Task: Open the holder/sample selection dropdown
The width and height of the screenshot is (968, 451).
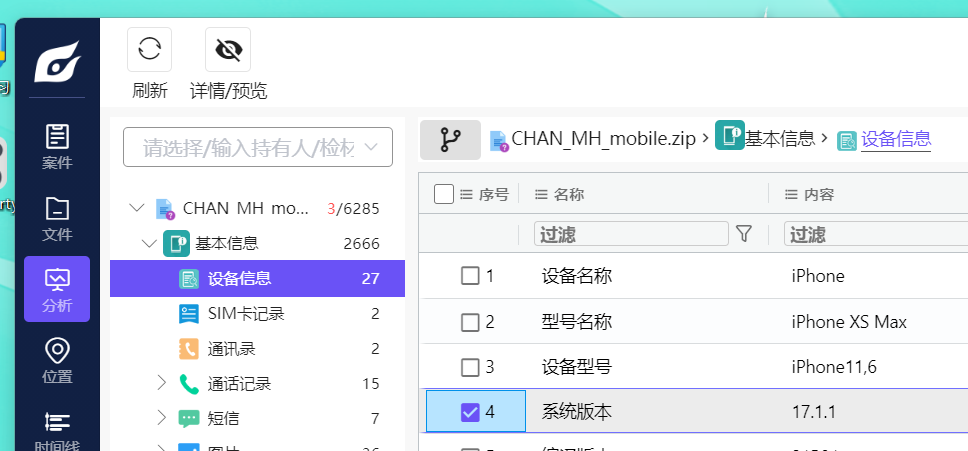Action: (x=257, y=148)
